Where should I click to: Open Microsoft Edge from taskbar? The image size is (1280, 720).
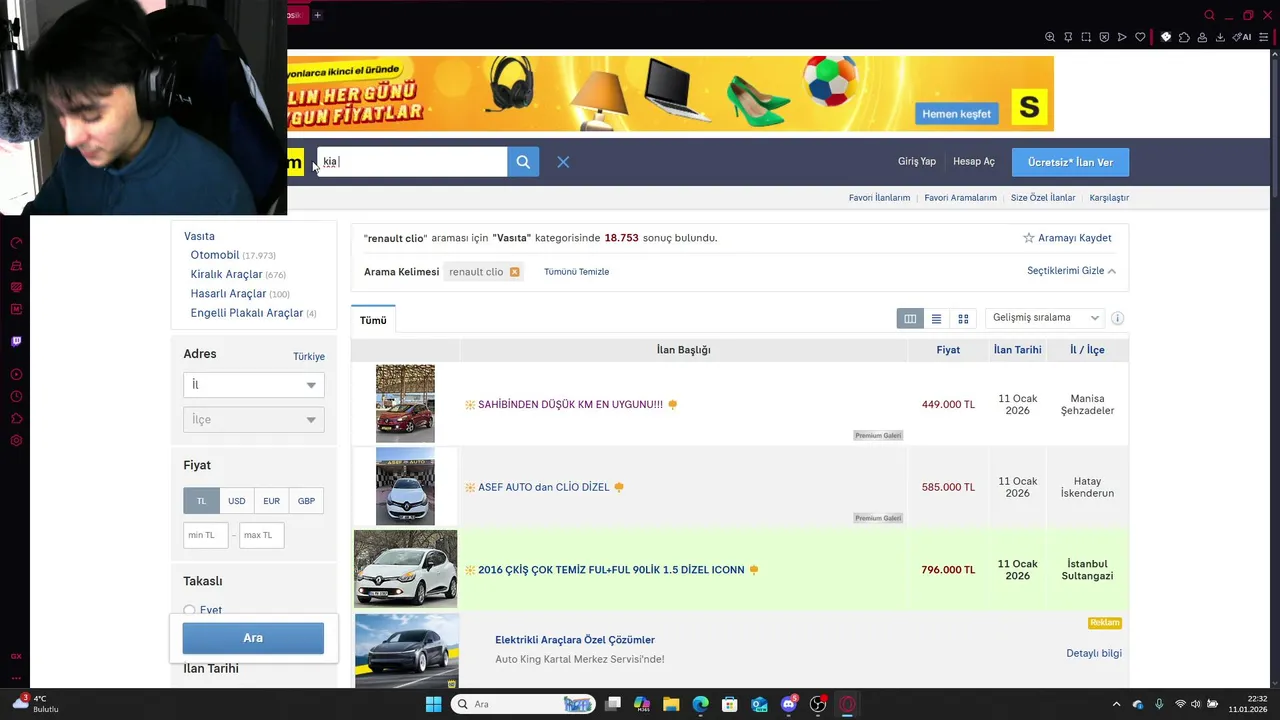coord(700,704)
